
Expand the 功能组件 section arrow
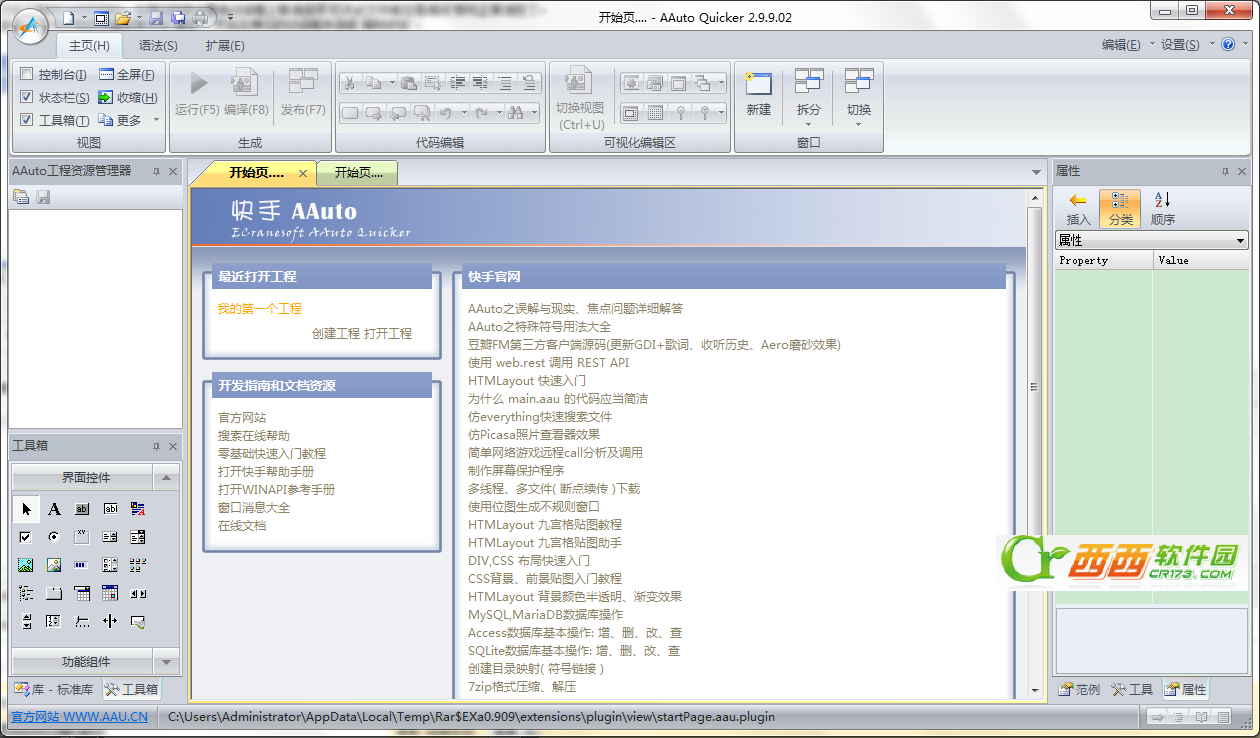pyautogui.click(x=166, y=662)
